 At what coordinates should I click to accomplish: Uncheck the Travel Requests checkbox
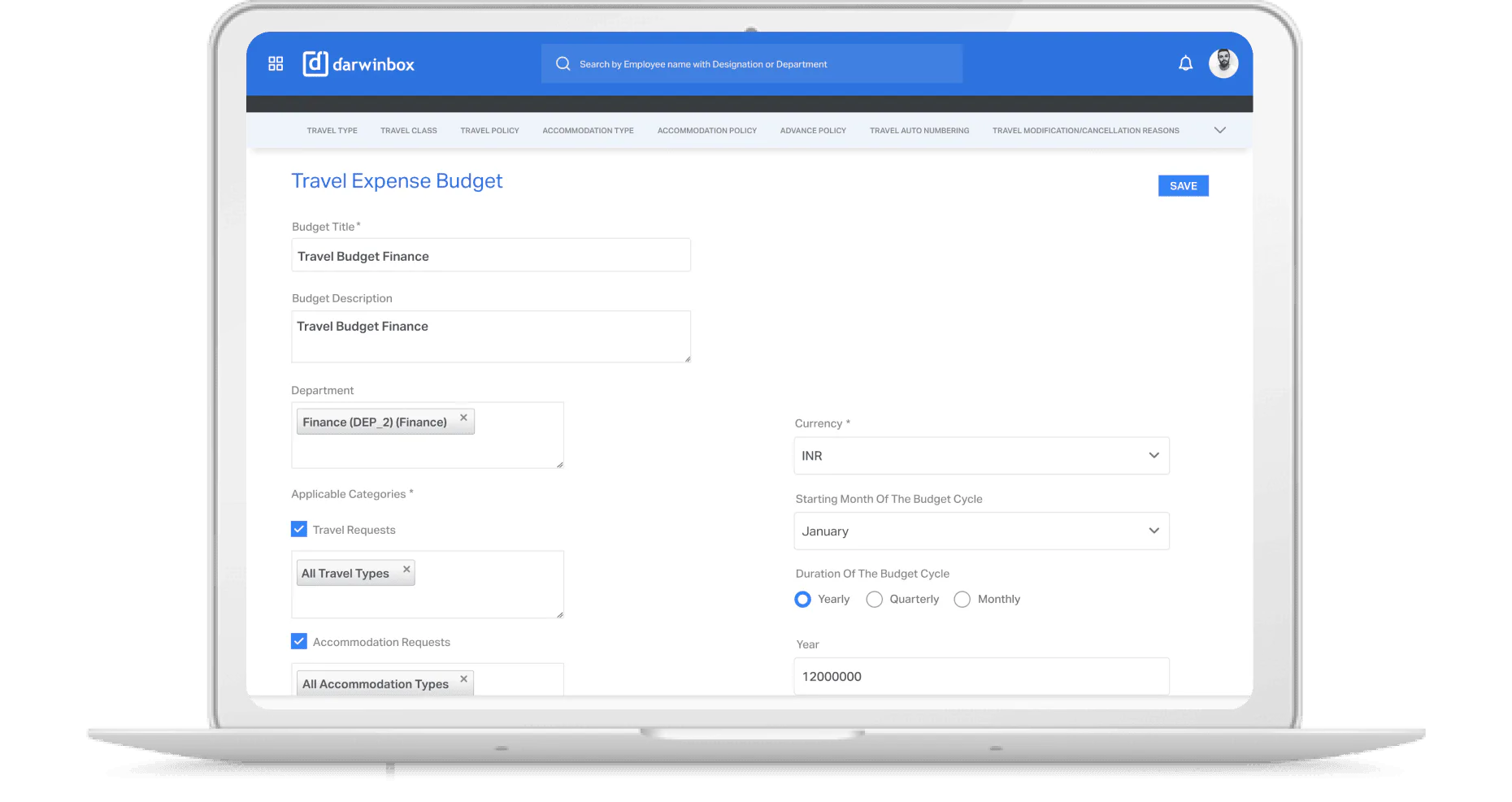click(x=298, y=529)
